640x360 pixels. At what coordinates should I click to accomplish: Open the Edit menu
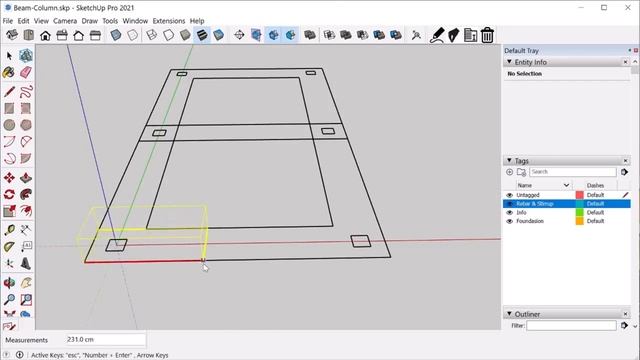[x=23, y=21]
